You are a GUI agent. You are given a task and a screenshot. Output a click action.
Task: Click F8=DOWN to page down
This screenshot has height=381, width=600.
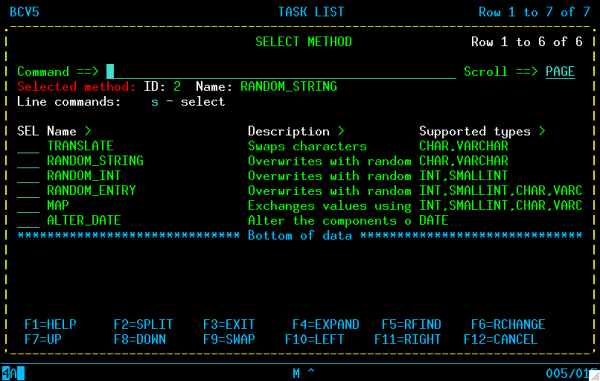(x=140, y=339)
